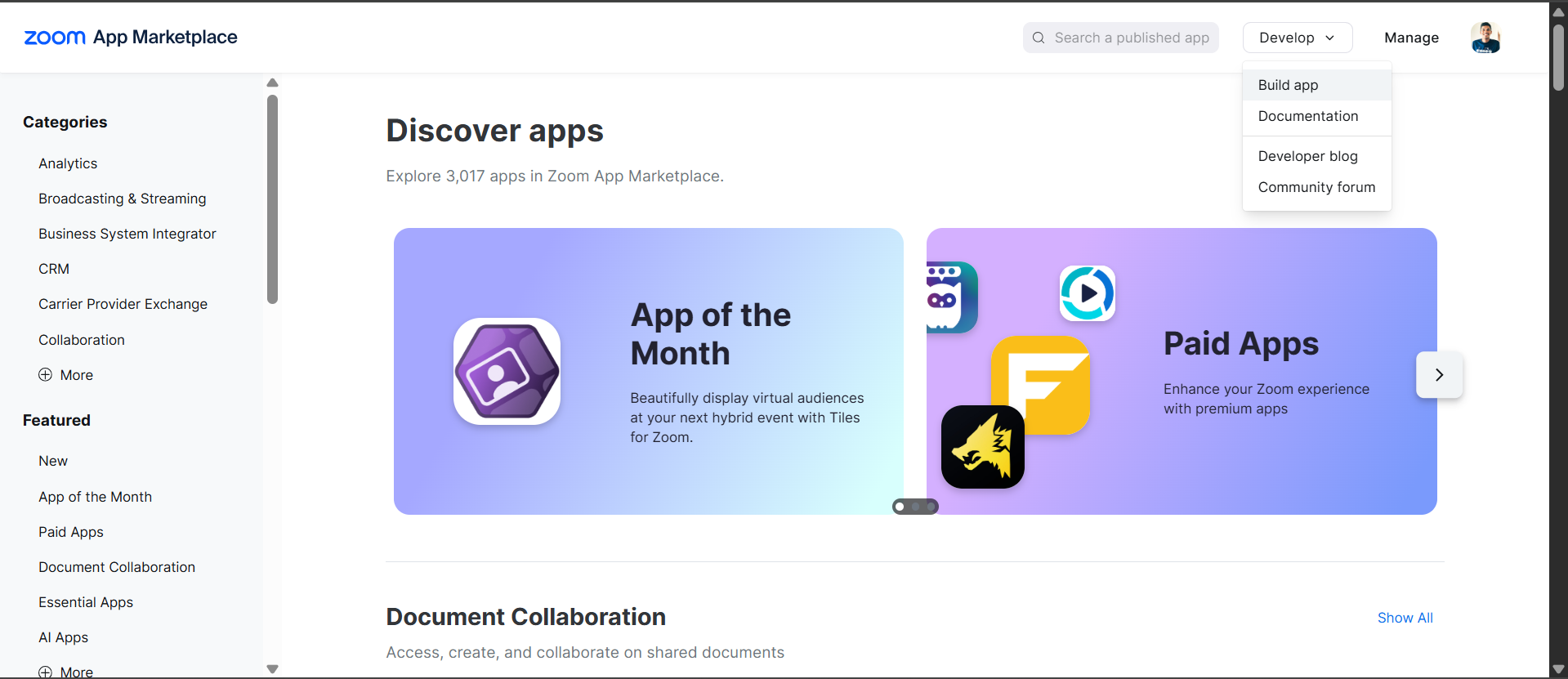Viewport: 1568px width, 679px height.
Task: Open the Paid Apps banner heading
Action: pyautogui.click(x=1241, y=343)
